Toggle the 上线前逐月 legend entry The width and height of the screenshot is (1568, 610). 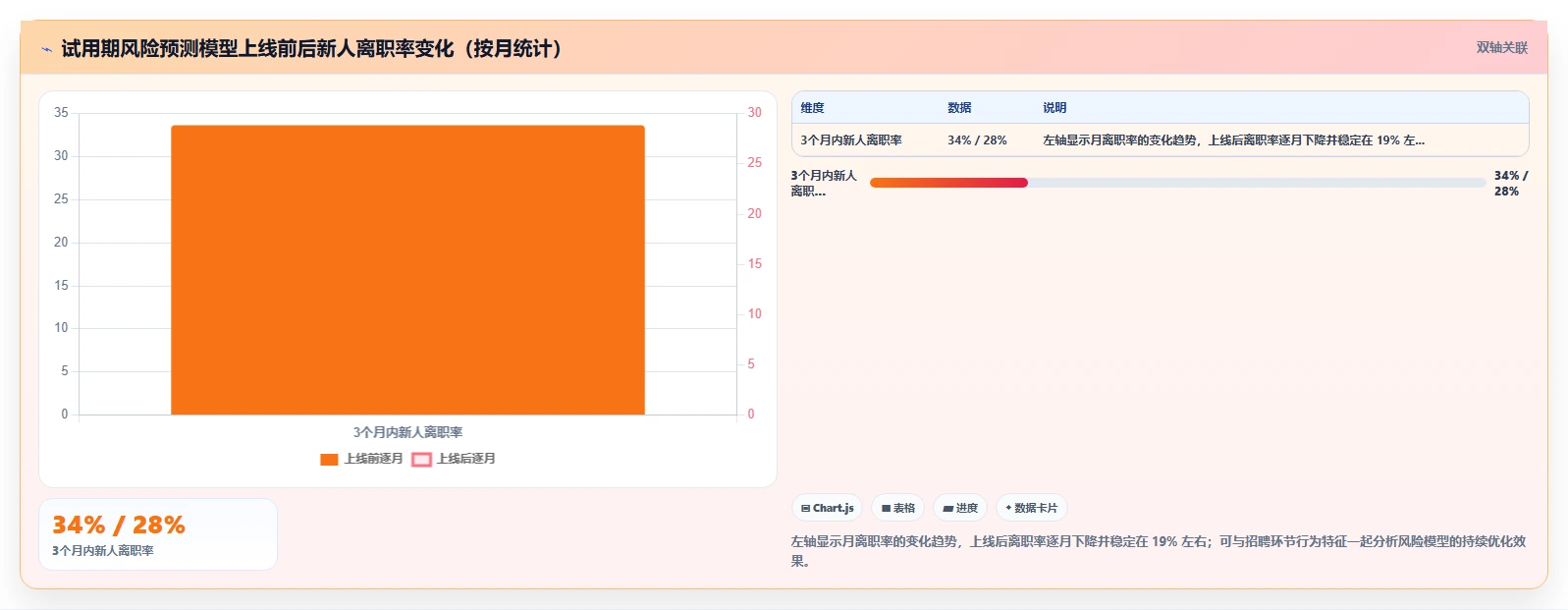(361, 459)
